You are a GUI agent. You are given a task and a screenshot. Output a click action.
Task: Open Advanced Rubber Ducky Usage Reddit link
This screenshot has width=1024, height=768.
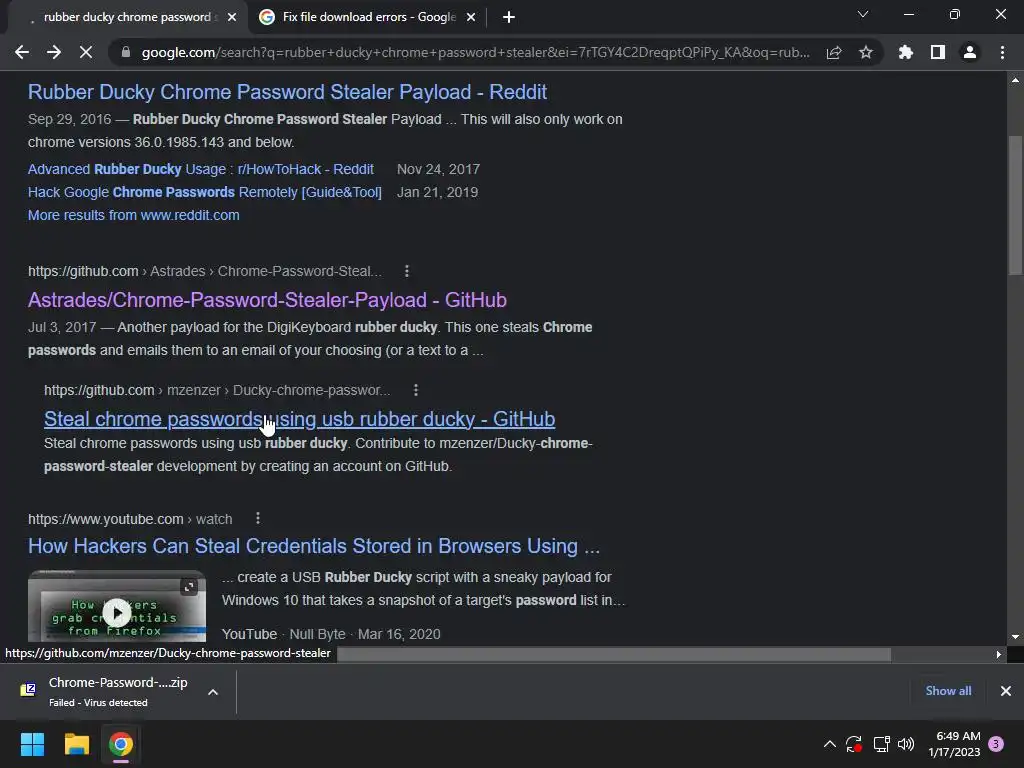pyautogui.click(x=200, y=169)
